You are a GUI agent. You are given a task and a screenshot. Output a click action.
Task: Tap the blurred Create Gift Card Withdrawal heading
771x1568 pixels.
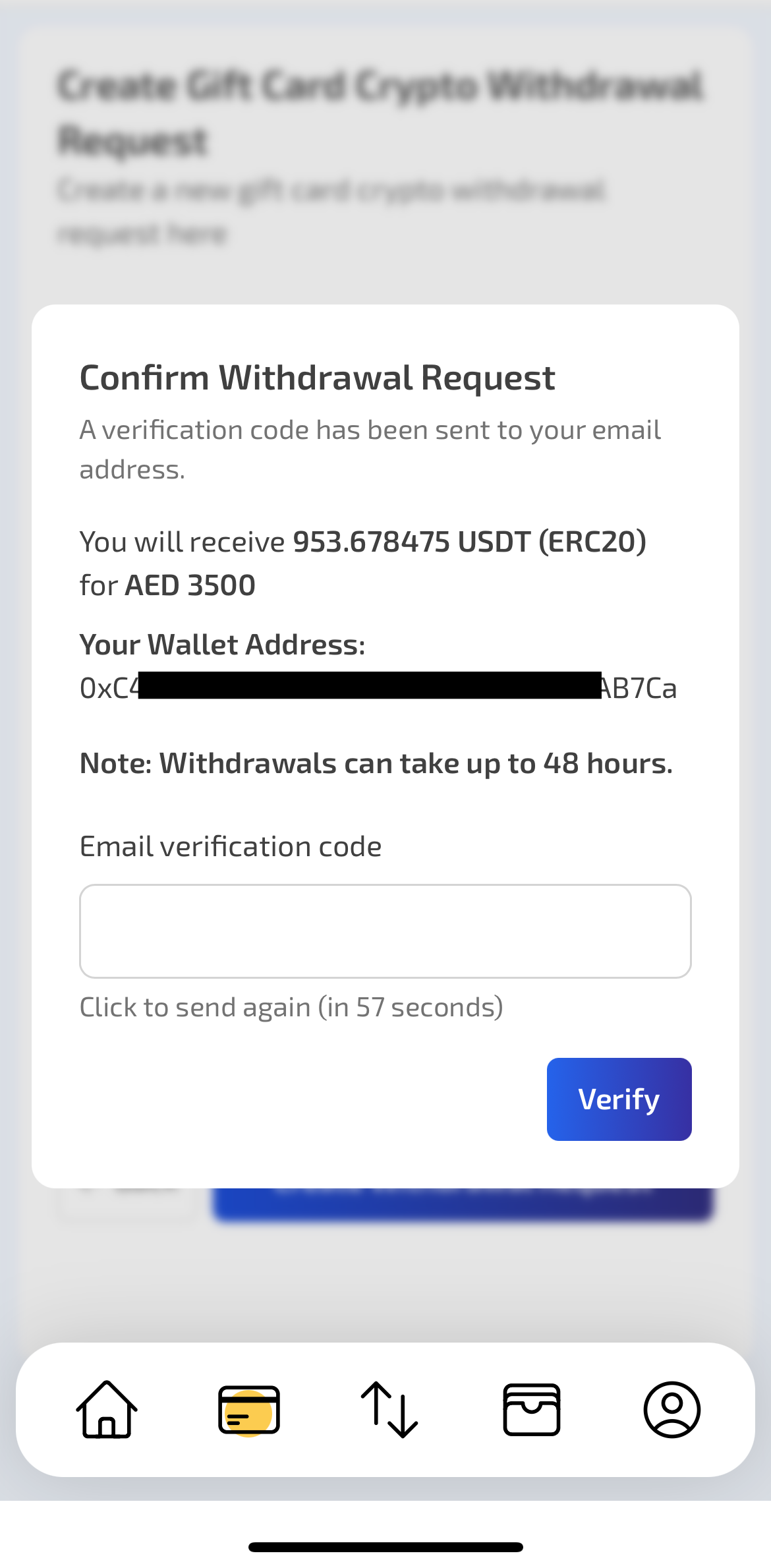click(380, 112)
